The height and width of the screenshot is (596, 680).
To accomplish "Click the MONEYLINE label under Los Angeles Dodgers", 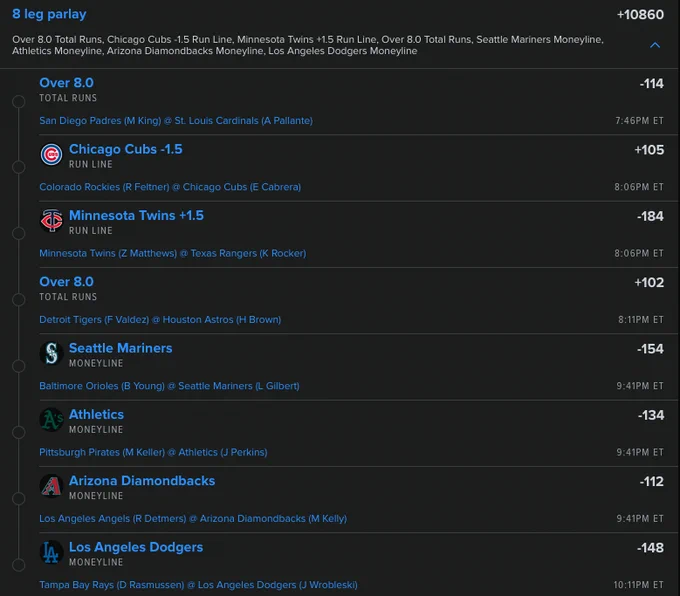I will [96, 562].
